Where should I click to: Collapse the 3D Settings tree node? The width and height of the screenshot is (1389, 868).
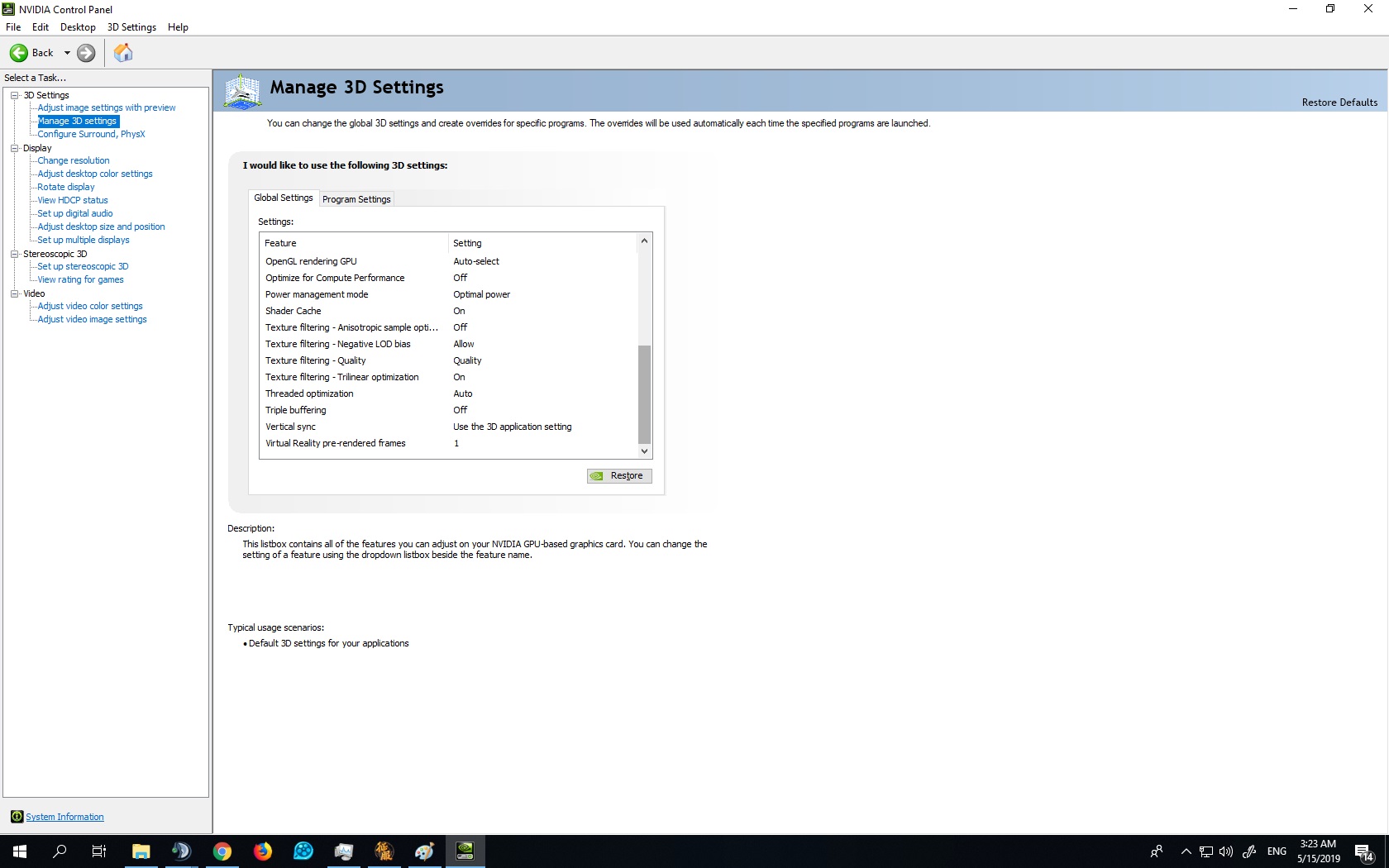point(15,95)
